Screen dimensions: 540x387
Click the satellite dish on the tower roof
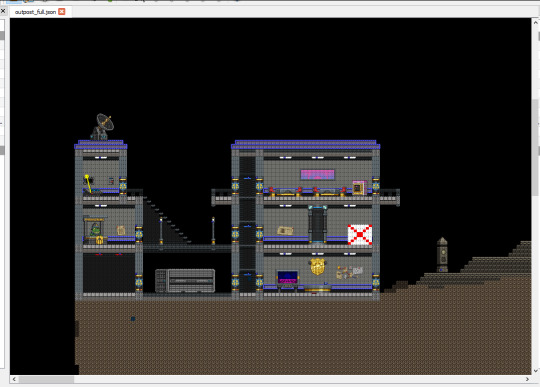(102, 127)
